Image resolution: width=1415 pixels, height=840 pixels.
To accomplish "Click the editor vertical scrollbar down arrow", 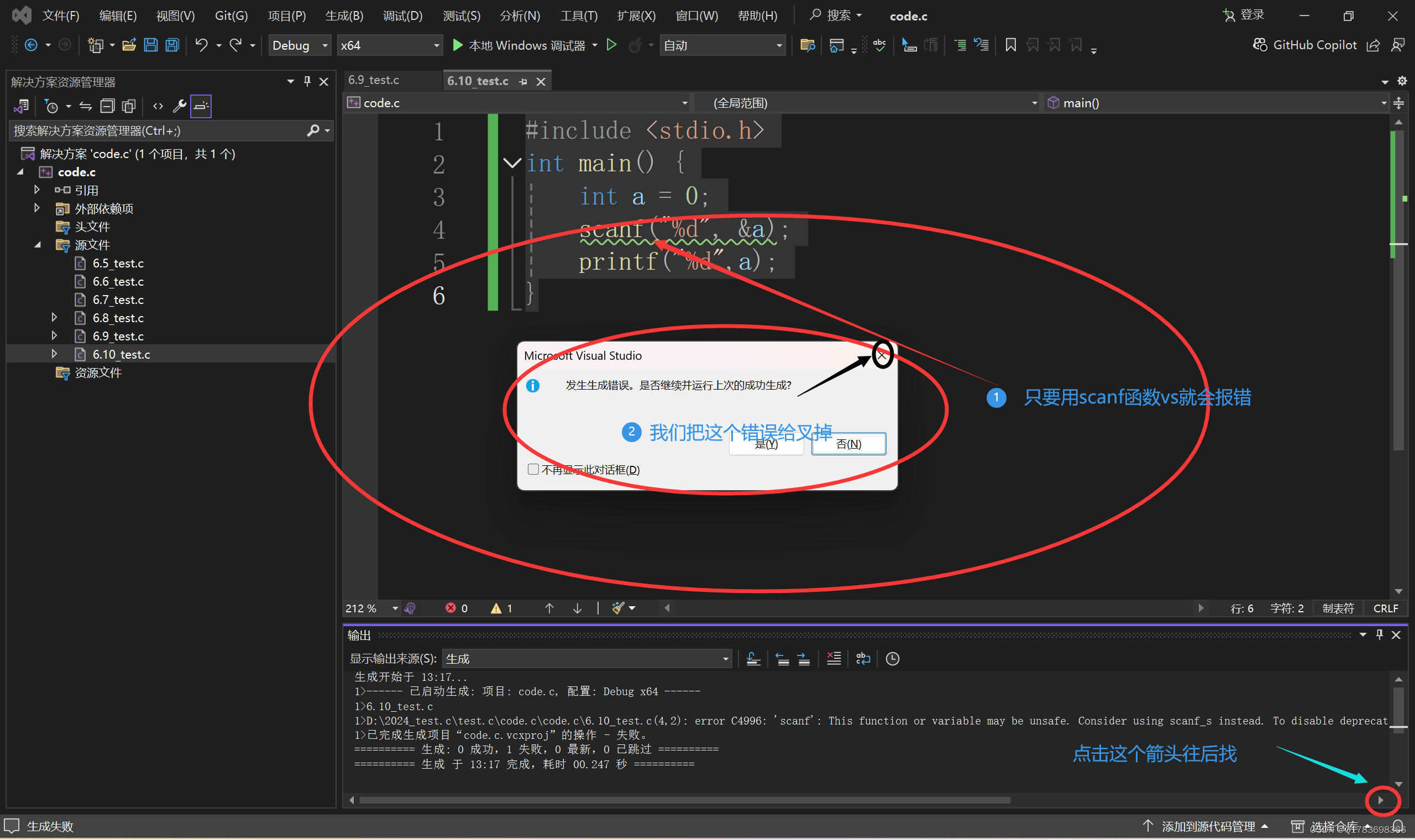I will pyautogui.click(x=1398, y=591).
